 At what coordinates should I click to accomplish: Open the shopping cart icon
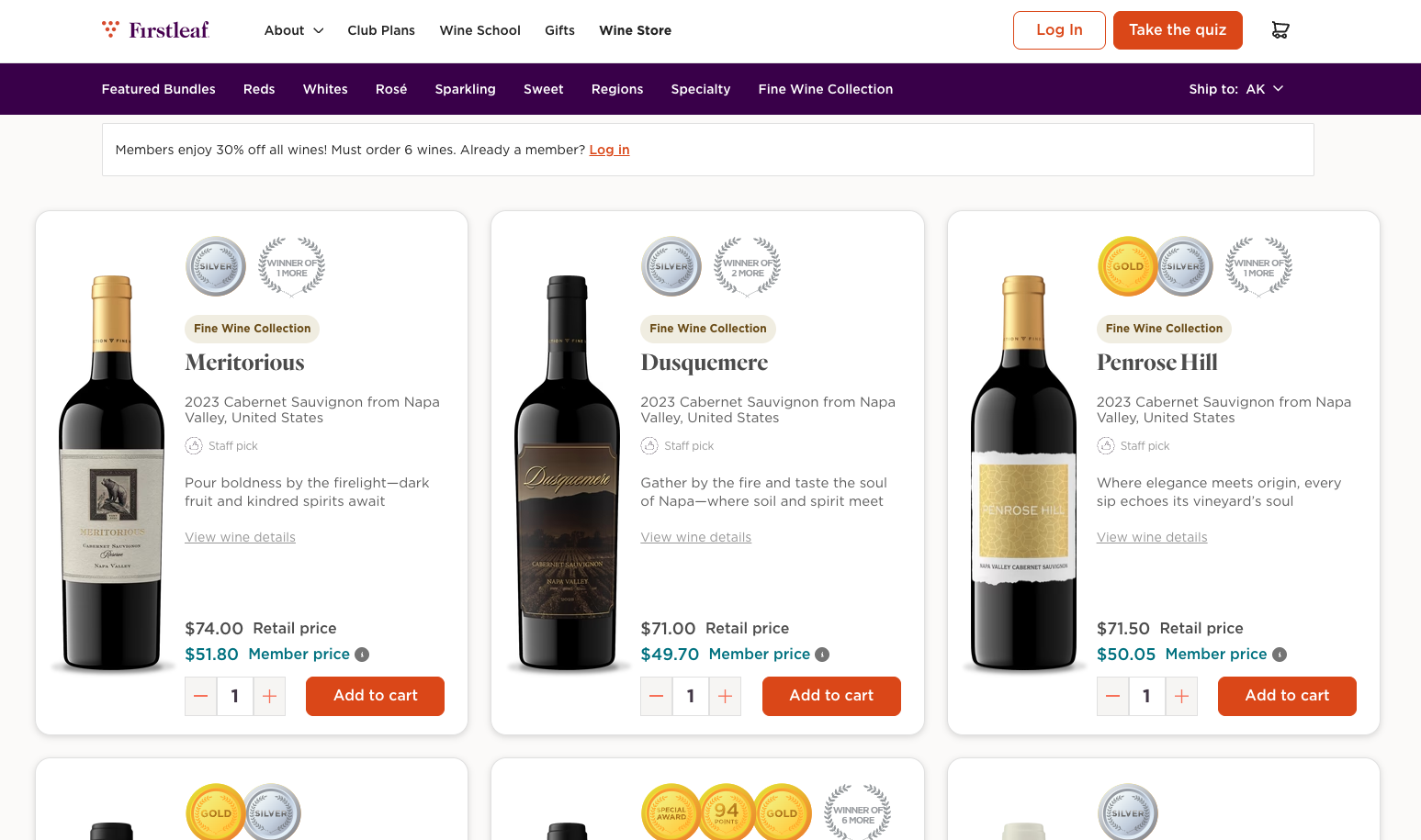click(x=1280, y=30)
